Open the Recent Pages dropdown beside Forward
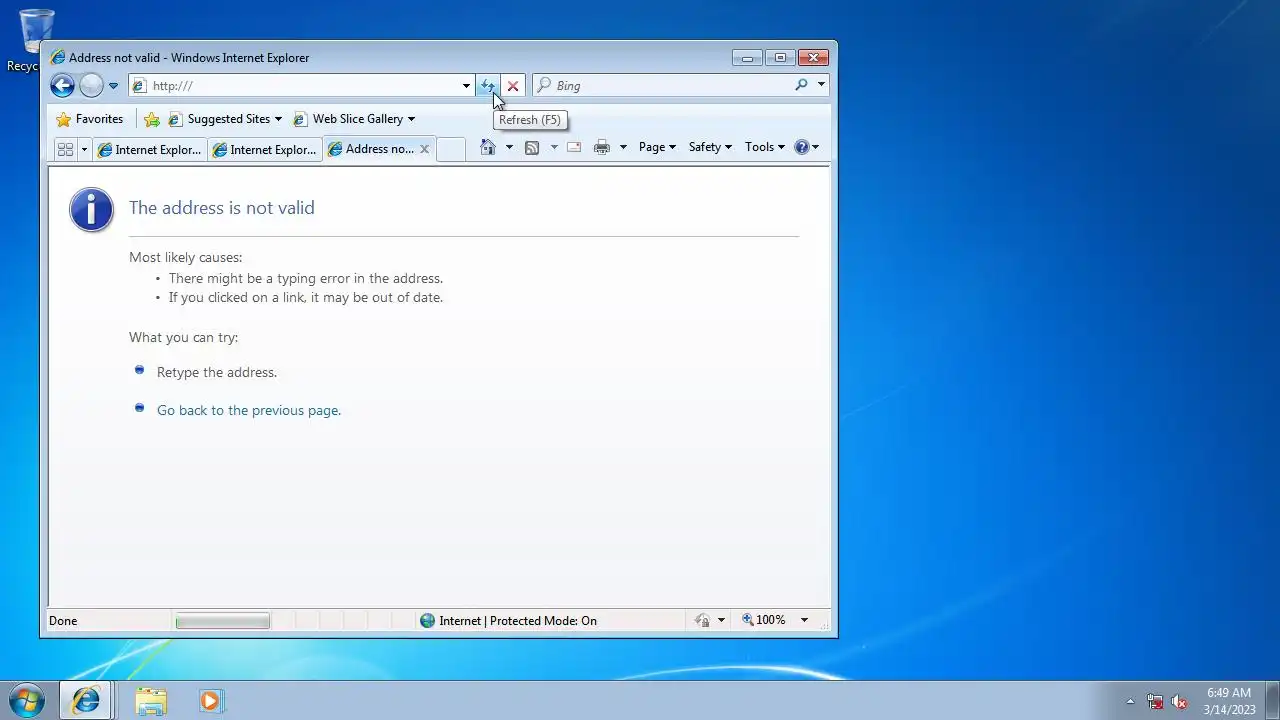This screenshot has width=1280, height=720. click(113, 86)
